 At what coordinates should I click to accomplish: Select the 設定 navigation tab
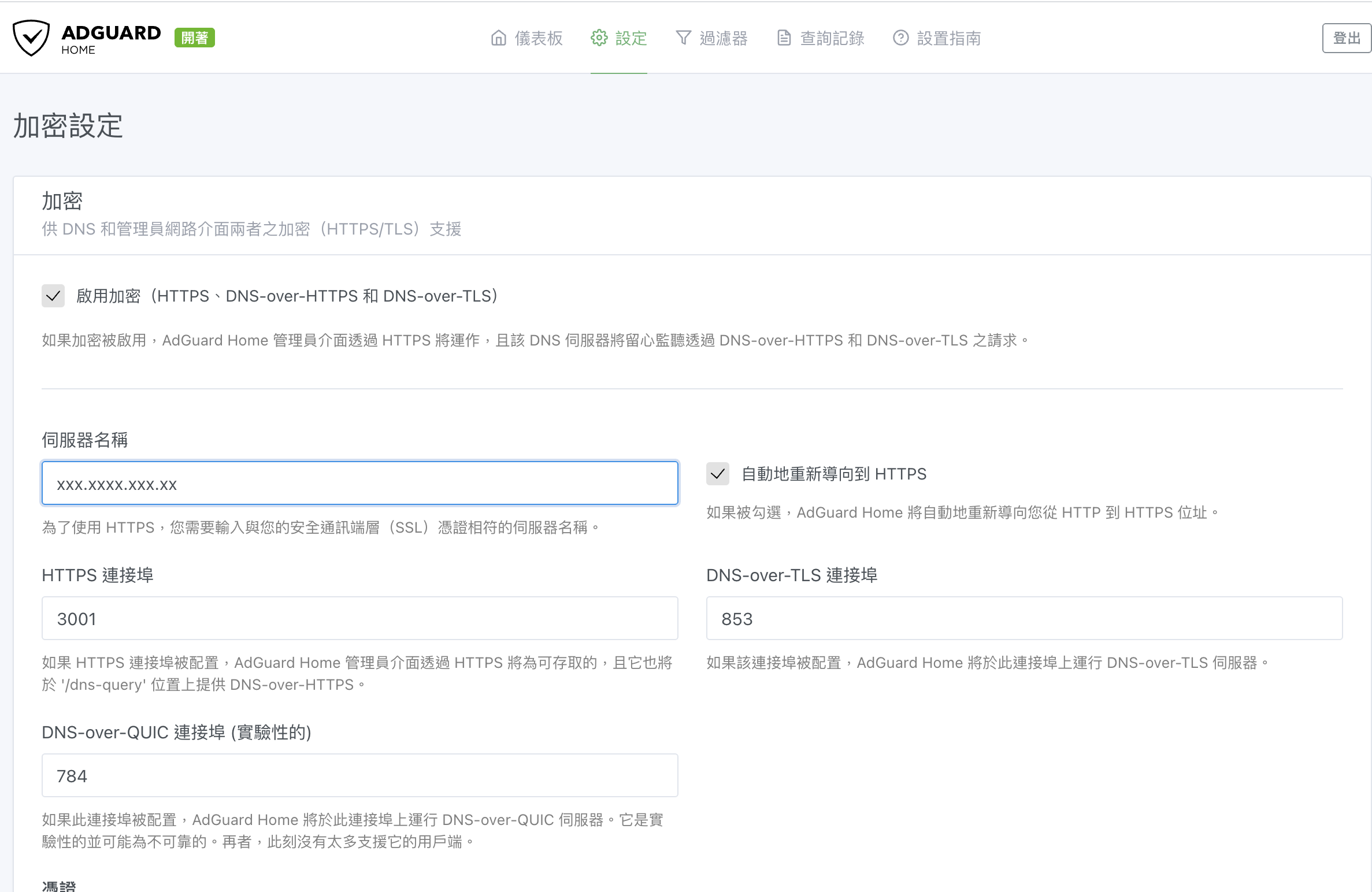tap(632, 38)
